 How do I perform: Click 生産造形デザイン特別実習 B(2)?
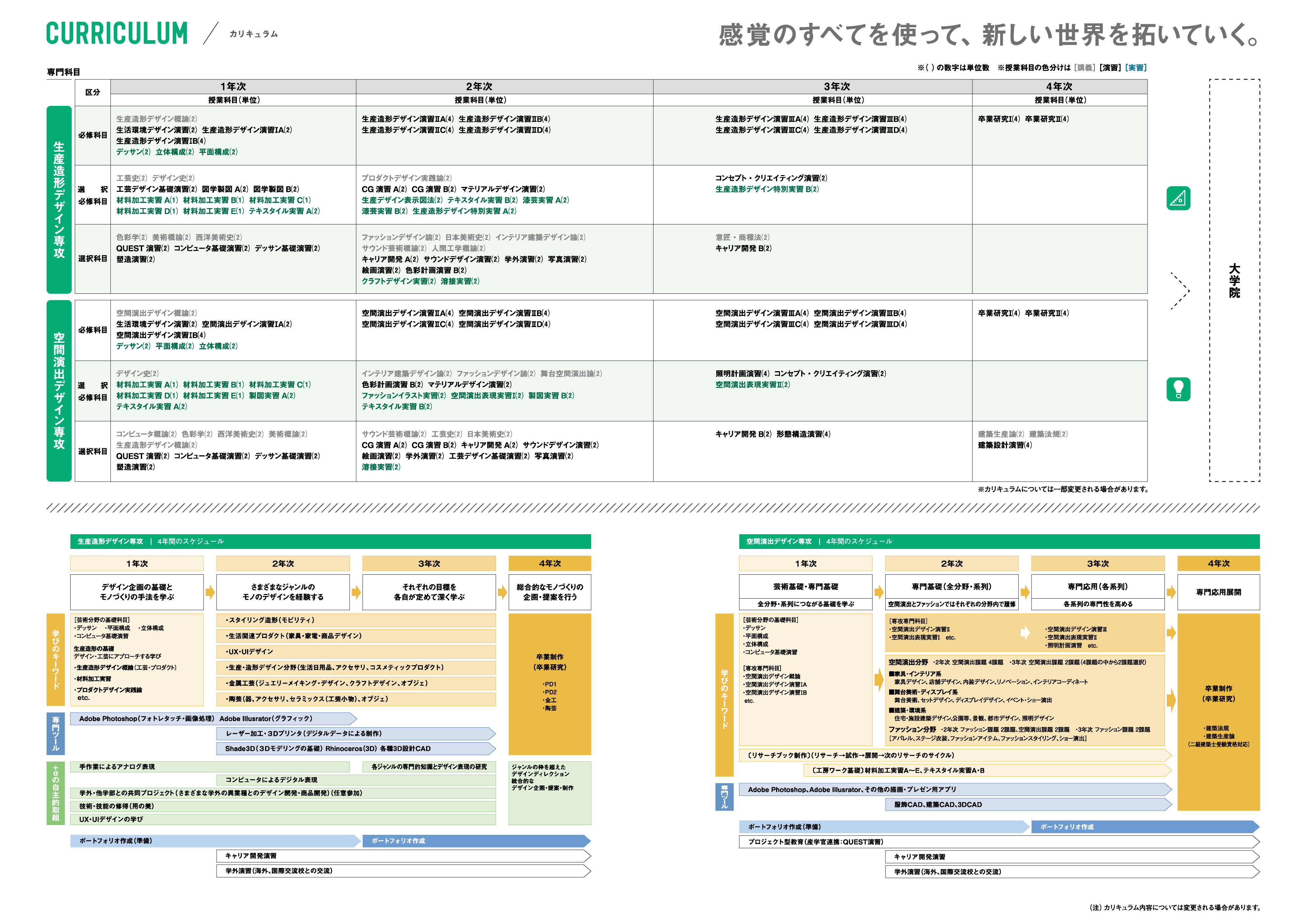click(x=767, y=189)
